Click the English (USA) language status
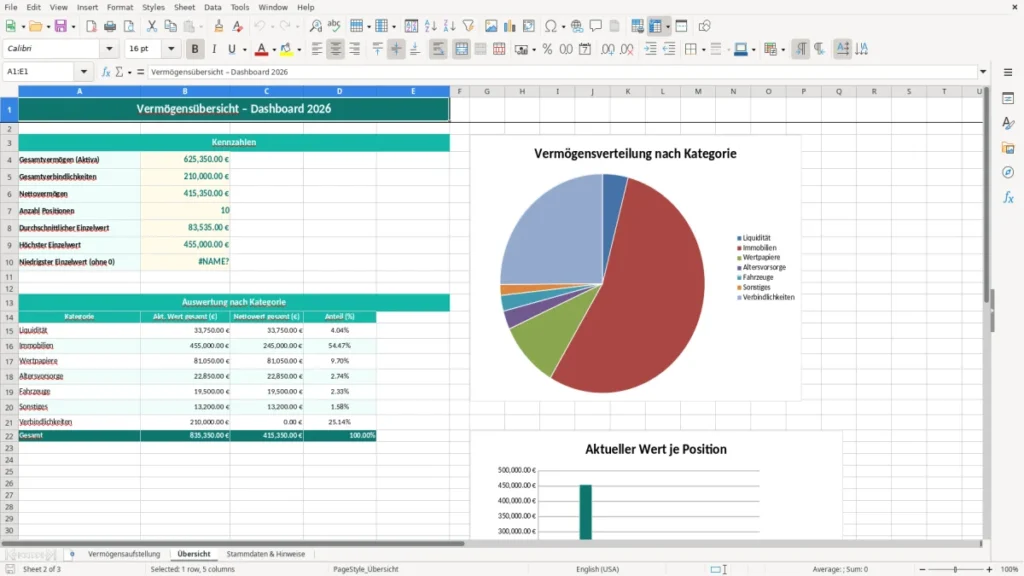This screenshot has width=1024, height=576. 598,569
